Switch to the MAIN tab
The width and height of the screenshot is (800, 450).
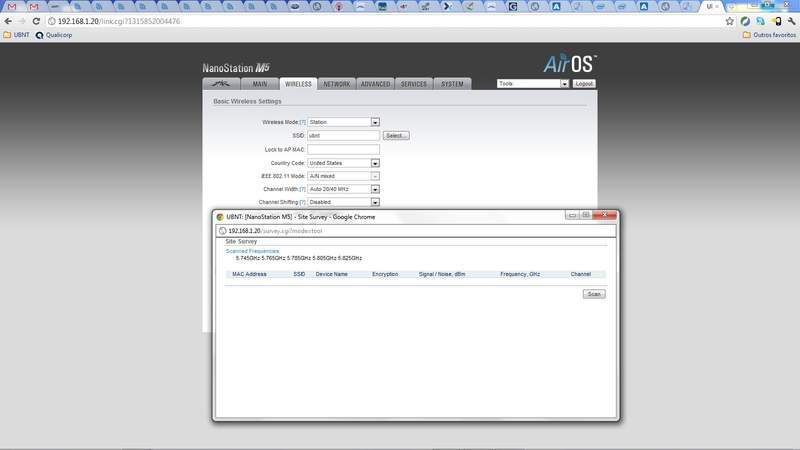coord(260,84)
